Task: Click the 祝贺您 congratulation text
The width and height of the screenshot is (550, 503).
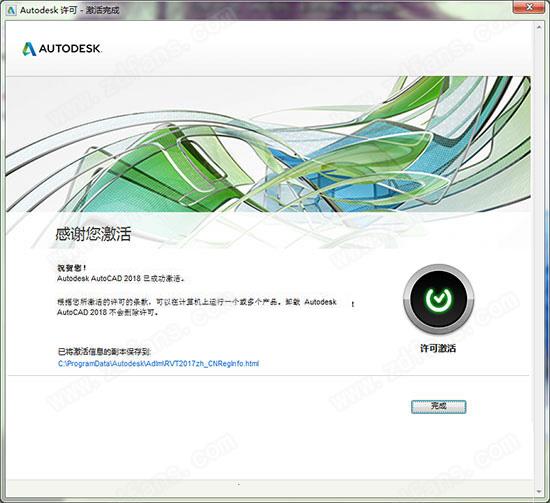Action: [x=72, y=268]
